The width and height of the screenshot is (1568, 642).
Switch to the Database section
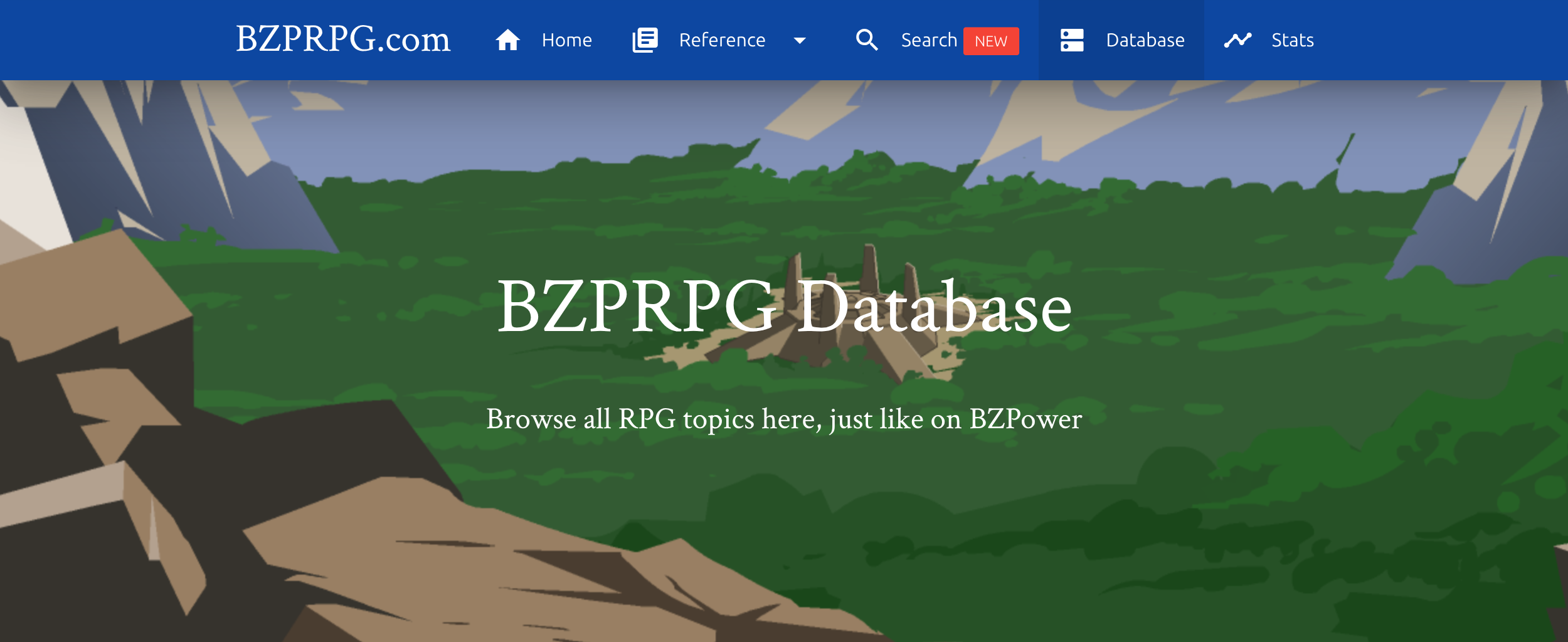click(1144, 39)
